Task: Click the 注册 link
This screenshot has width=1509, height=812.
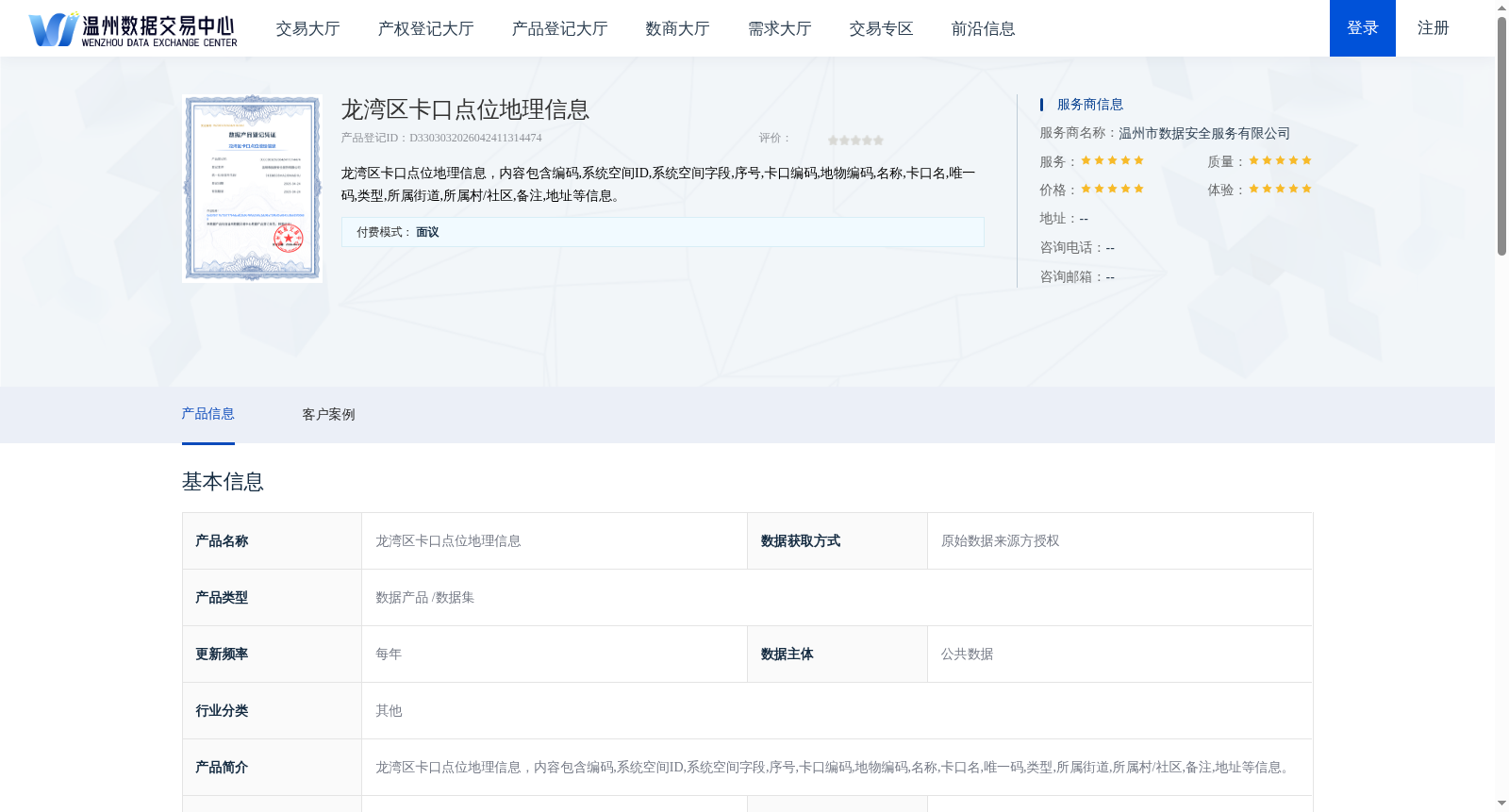Action: [x=1433, y=28]
